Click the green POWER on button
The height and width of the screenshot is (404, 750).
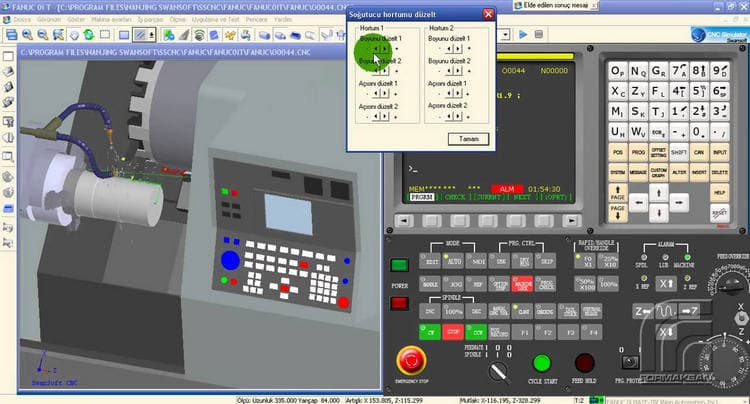click(399, 265)
